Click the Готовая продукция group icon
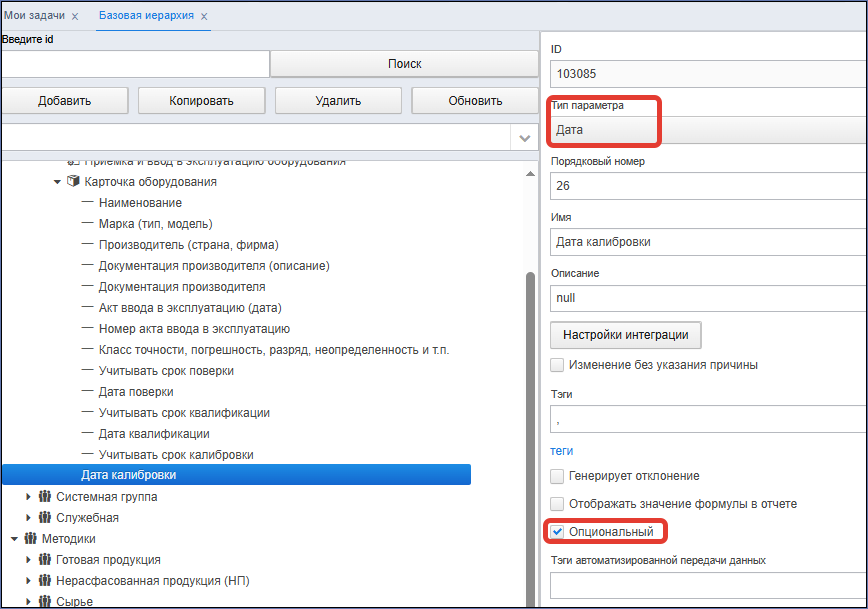This screenshot has width=868, height=609. point(45,559)
